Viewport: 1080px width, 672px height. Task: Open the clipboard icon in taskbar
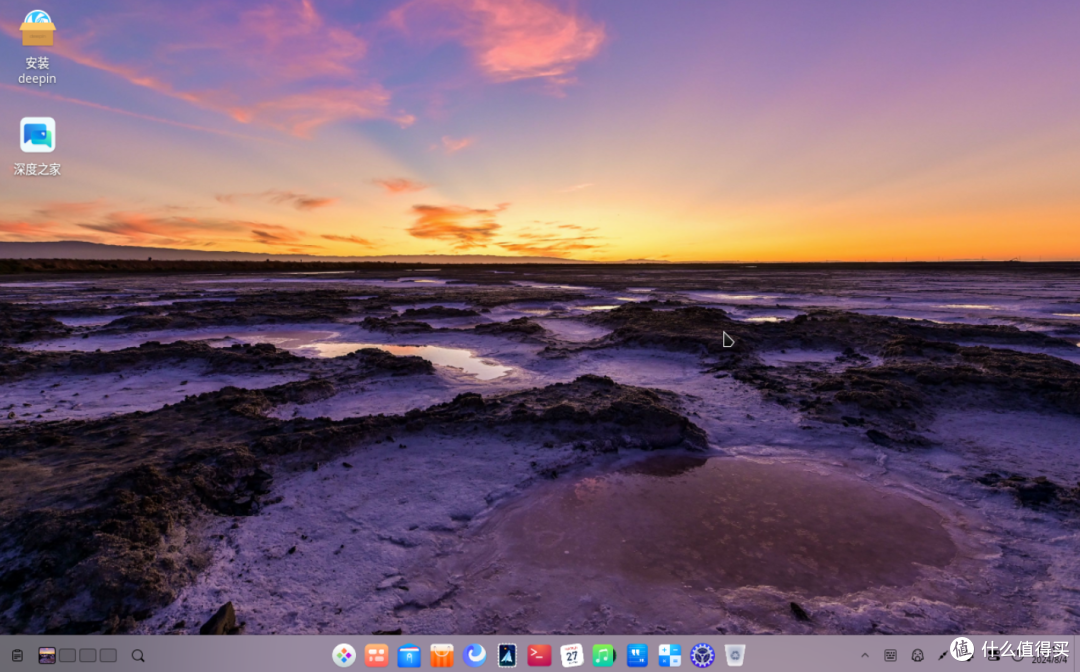pyautogui.click(x=17, y=655)
